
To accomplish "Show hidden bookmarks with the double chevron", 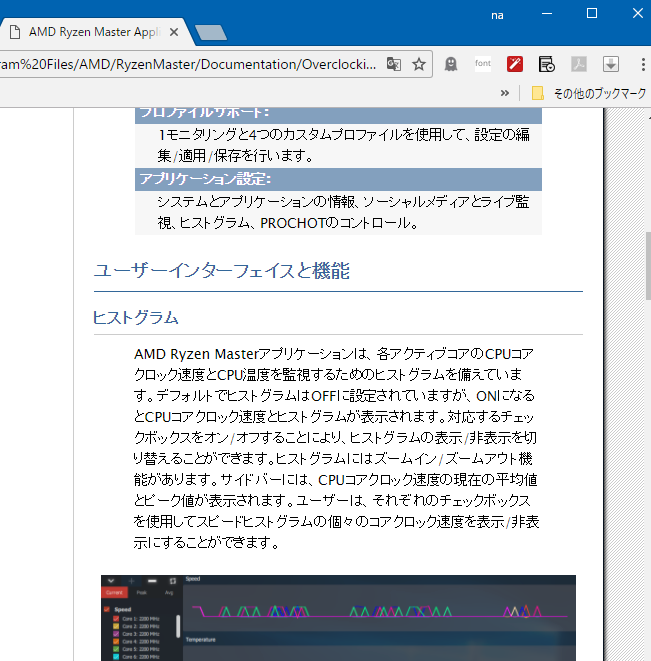I will (x=504, y=93).
